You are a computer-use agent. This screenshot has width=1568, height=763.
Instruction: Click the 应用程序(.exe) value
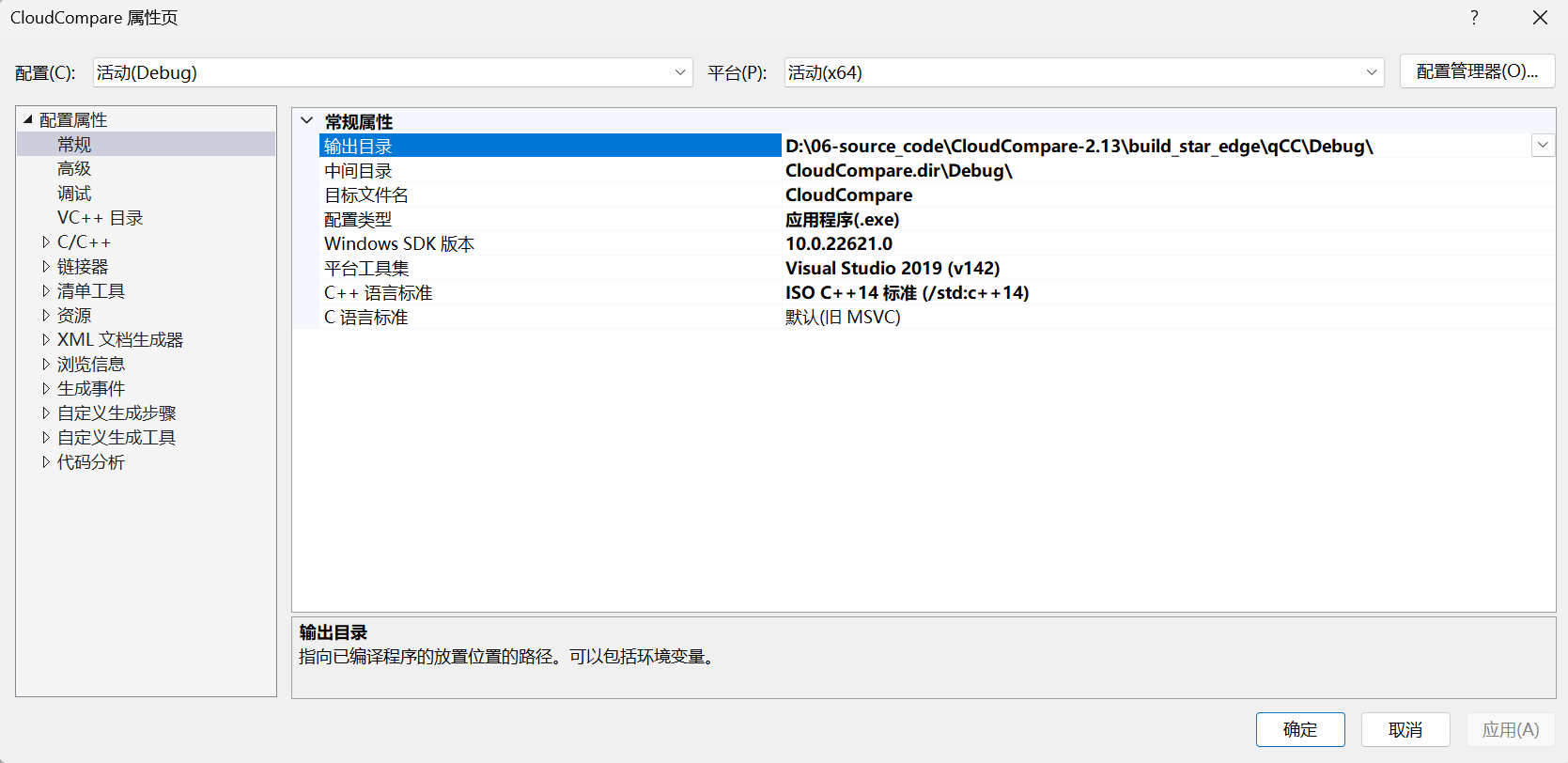(842, 219)
